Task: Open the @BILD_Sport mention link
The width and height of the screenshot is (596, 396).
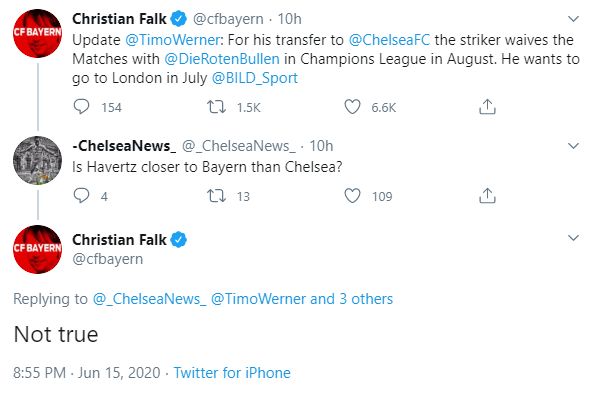Action: [x=255, y=78]
